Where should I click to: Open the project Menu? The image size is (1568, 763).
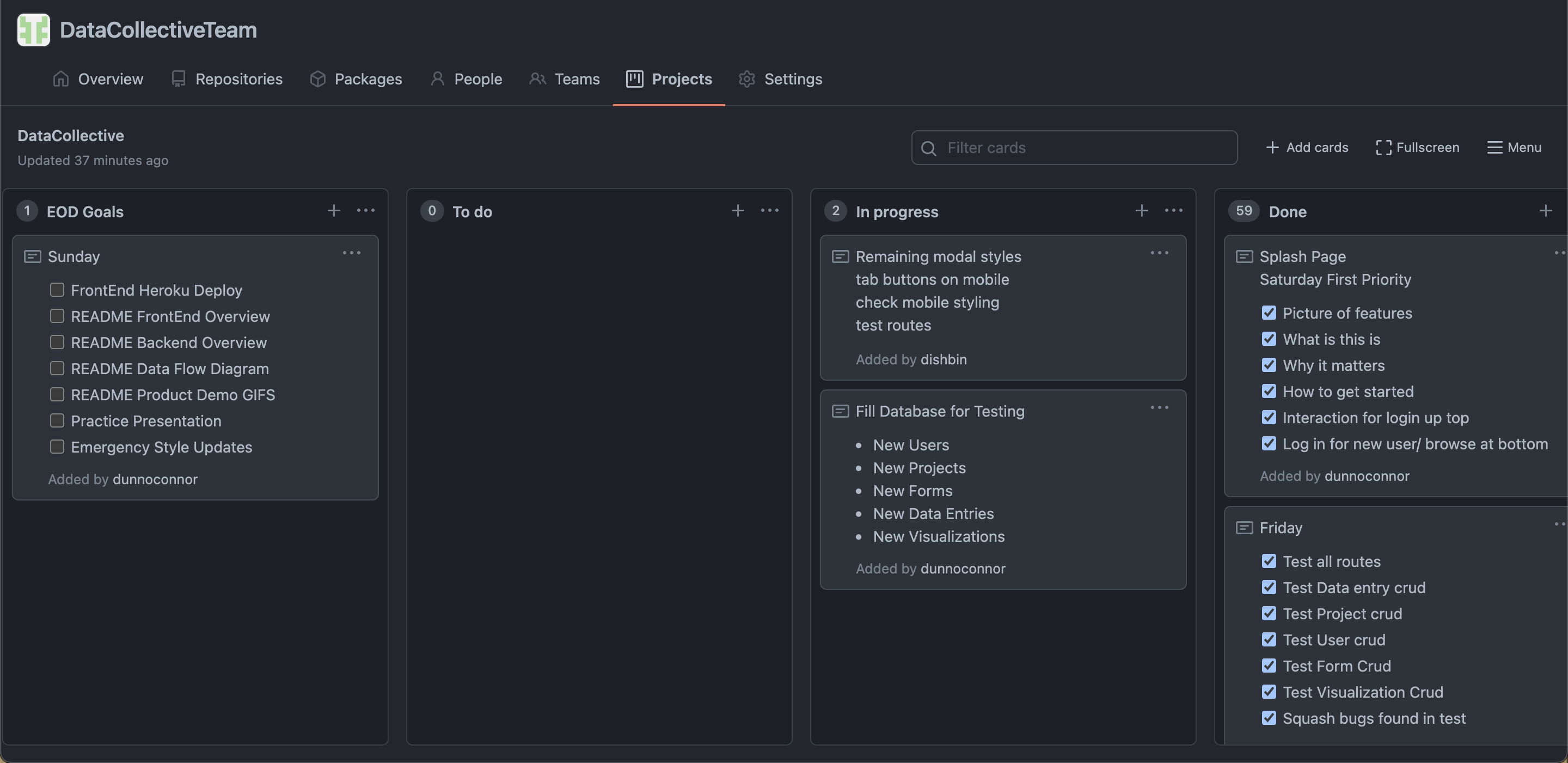click(x=1514, y=148)
